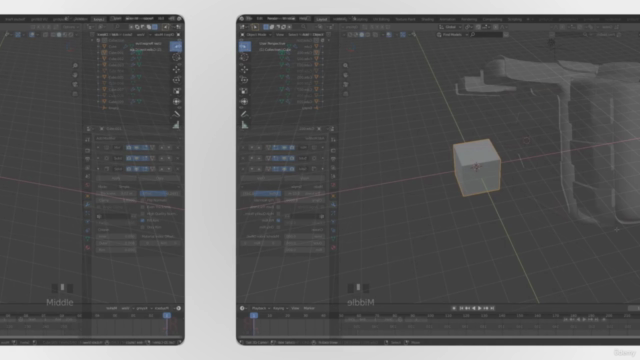Jump to end frame in right timeline
This screenshot has width=640, height=360.
tap(492, 308)
